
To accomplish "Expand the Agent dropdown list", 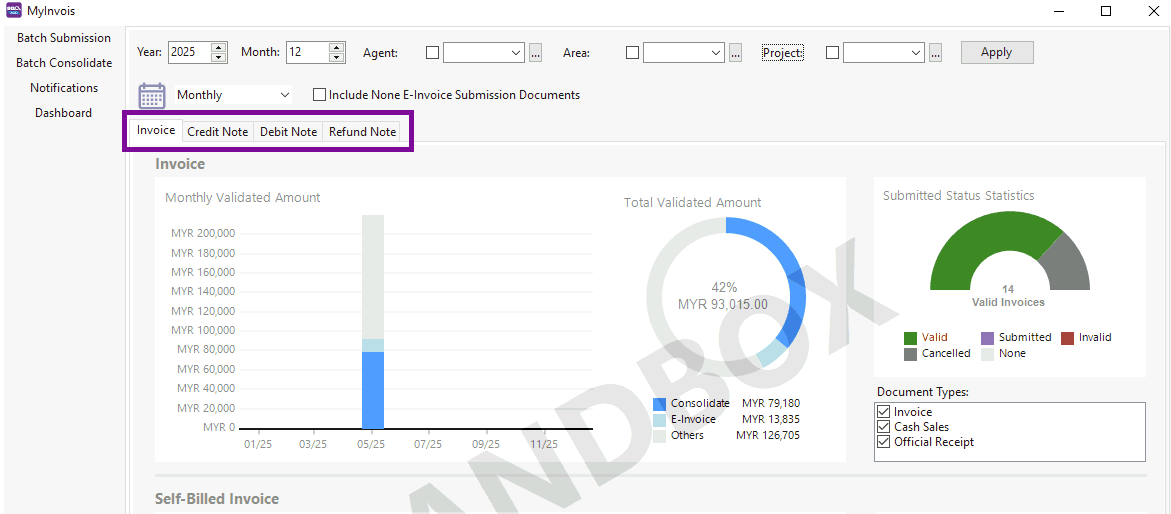I will click(x=516, y=53).
